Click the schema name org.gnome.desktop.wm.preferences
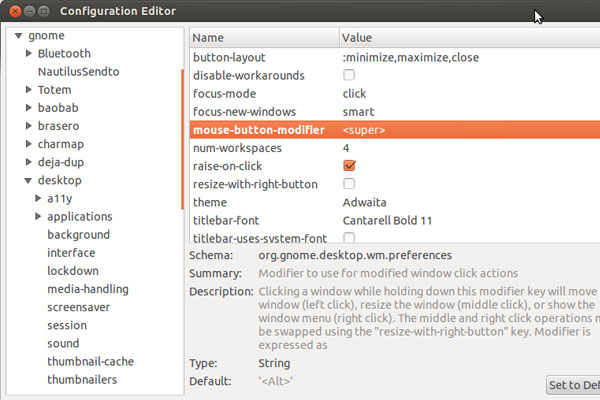The height and width of the screenshot is (400, 600). 355,255
